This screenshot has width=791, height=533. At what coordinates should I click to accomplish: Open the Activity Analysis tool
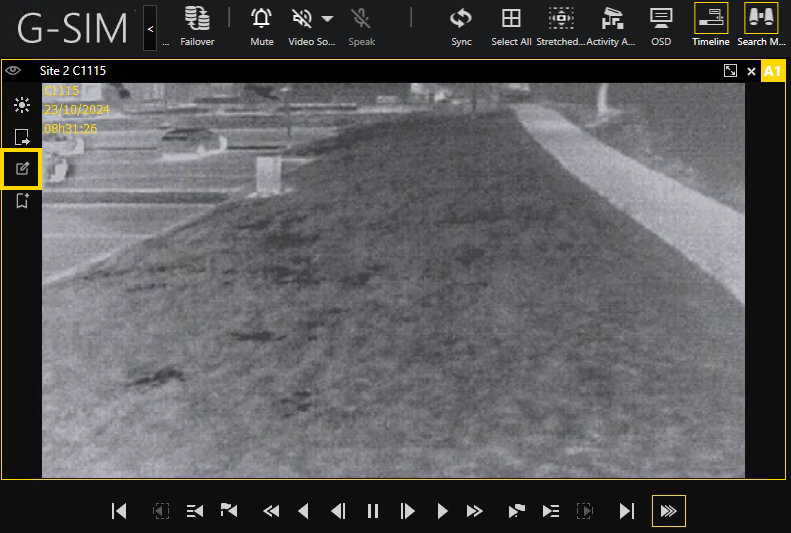pyautogui.click(x=611, y=19)
